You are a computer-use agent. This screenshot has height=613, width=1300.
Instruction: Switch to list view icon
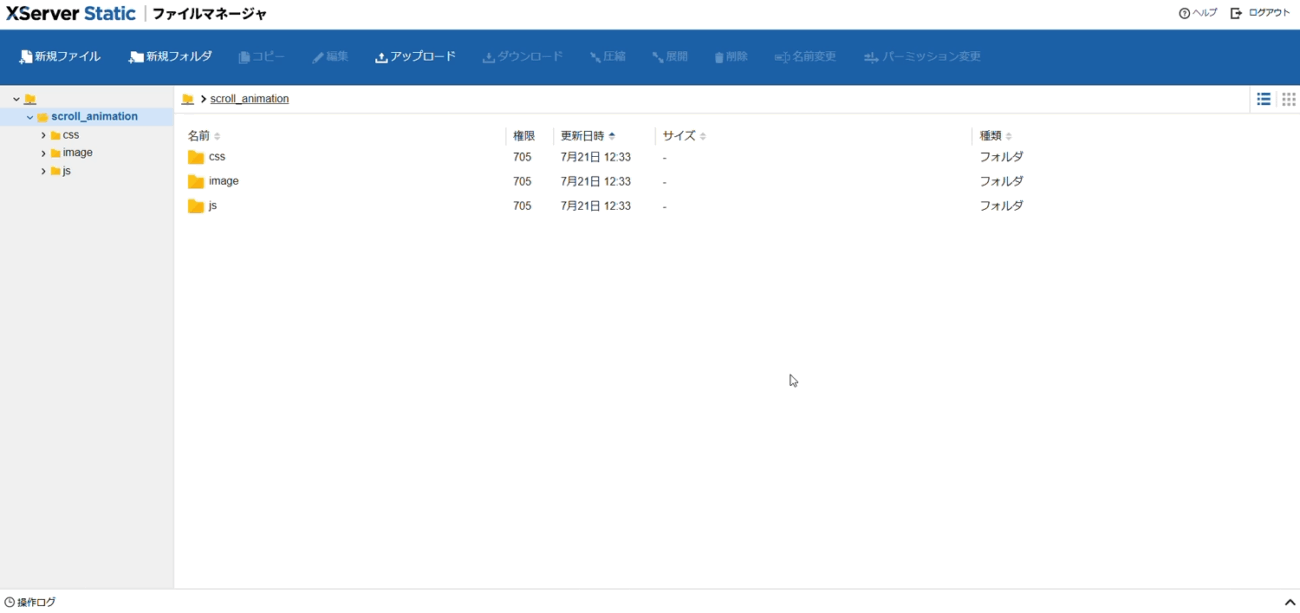coord(1264,99)
